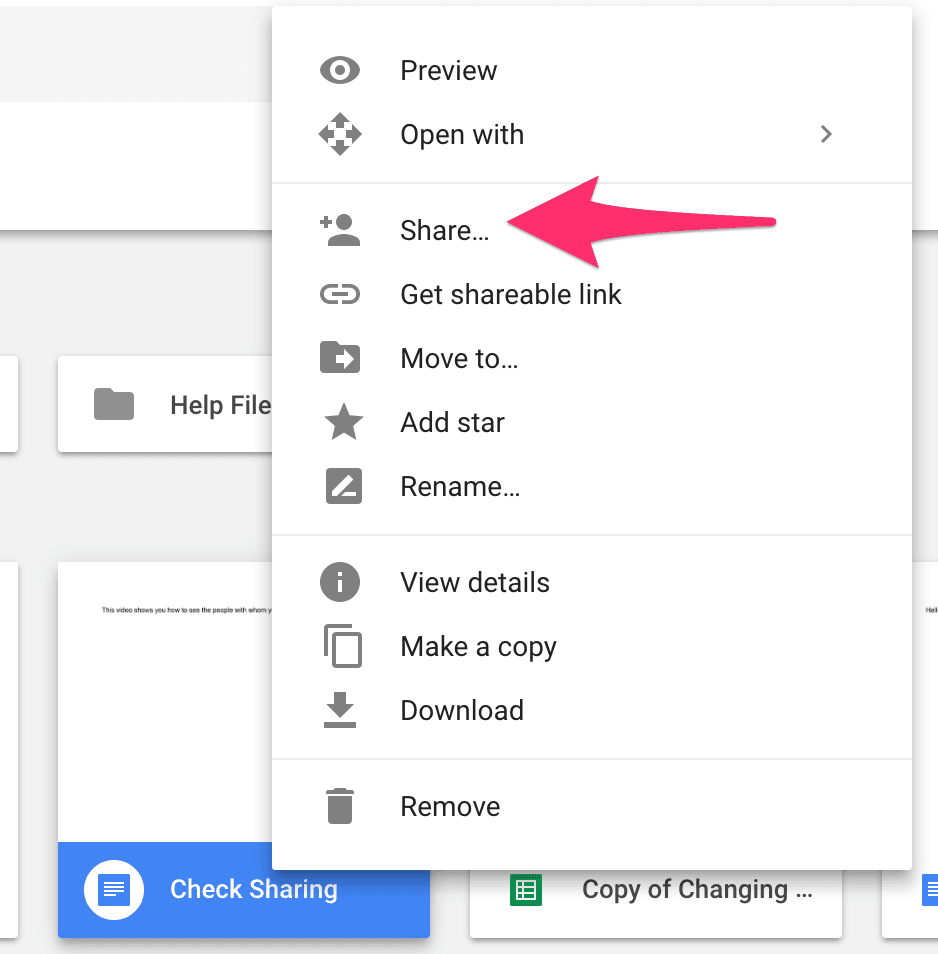The height and width of the screenshot is (954, 938).
Task: Select the Copy of Changing spreadsheet name
Action: pos(697,890)
